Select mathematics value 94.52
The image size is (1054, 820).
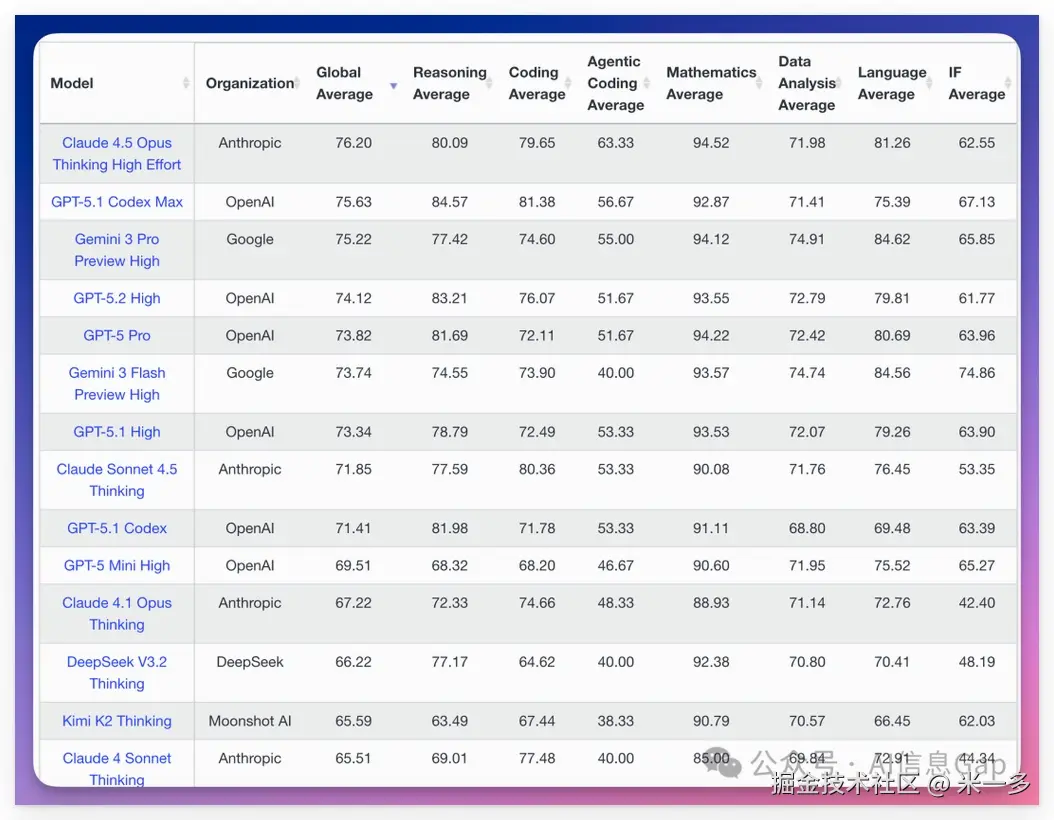click(x=711, y=142)
